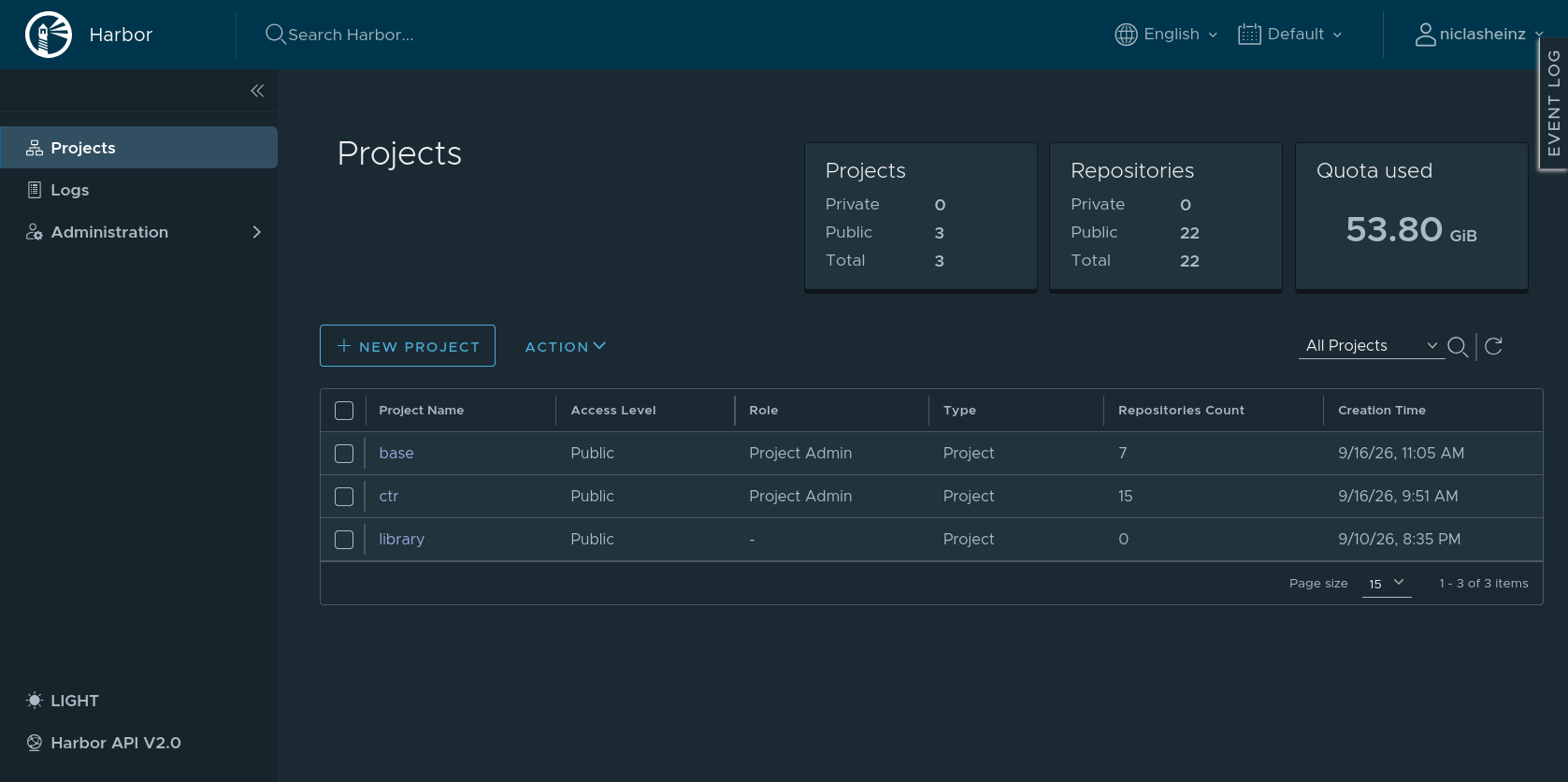Image resolution: width=1568 pixels, height=782 pixels.
Task: Click the sun icon for light theme
Action: tap(35, 701)
